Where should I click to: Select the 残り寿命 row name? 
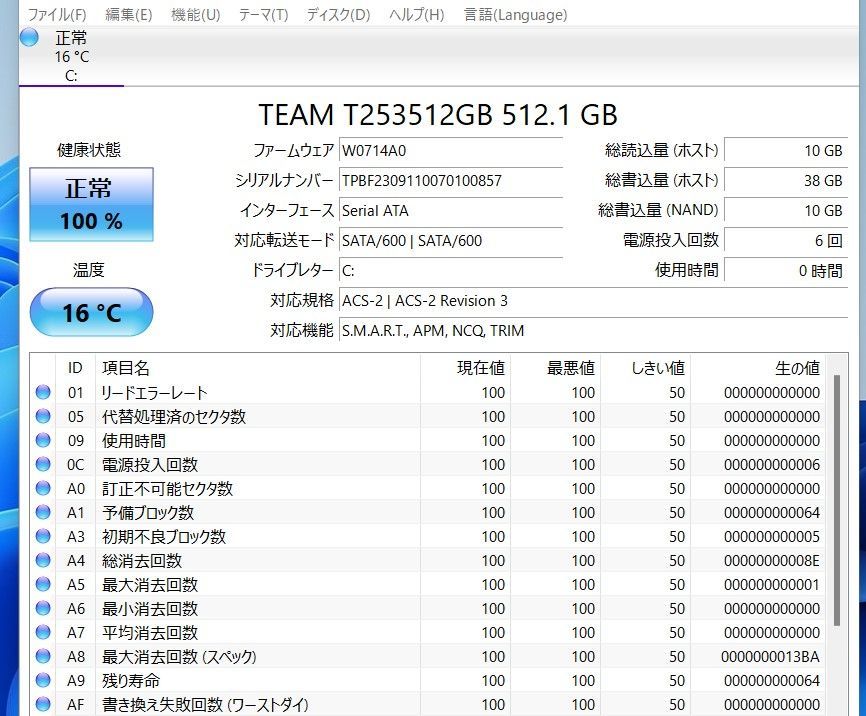(x=131, y=681)
